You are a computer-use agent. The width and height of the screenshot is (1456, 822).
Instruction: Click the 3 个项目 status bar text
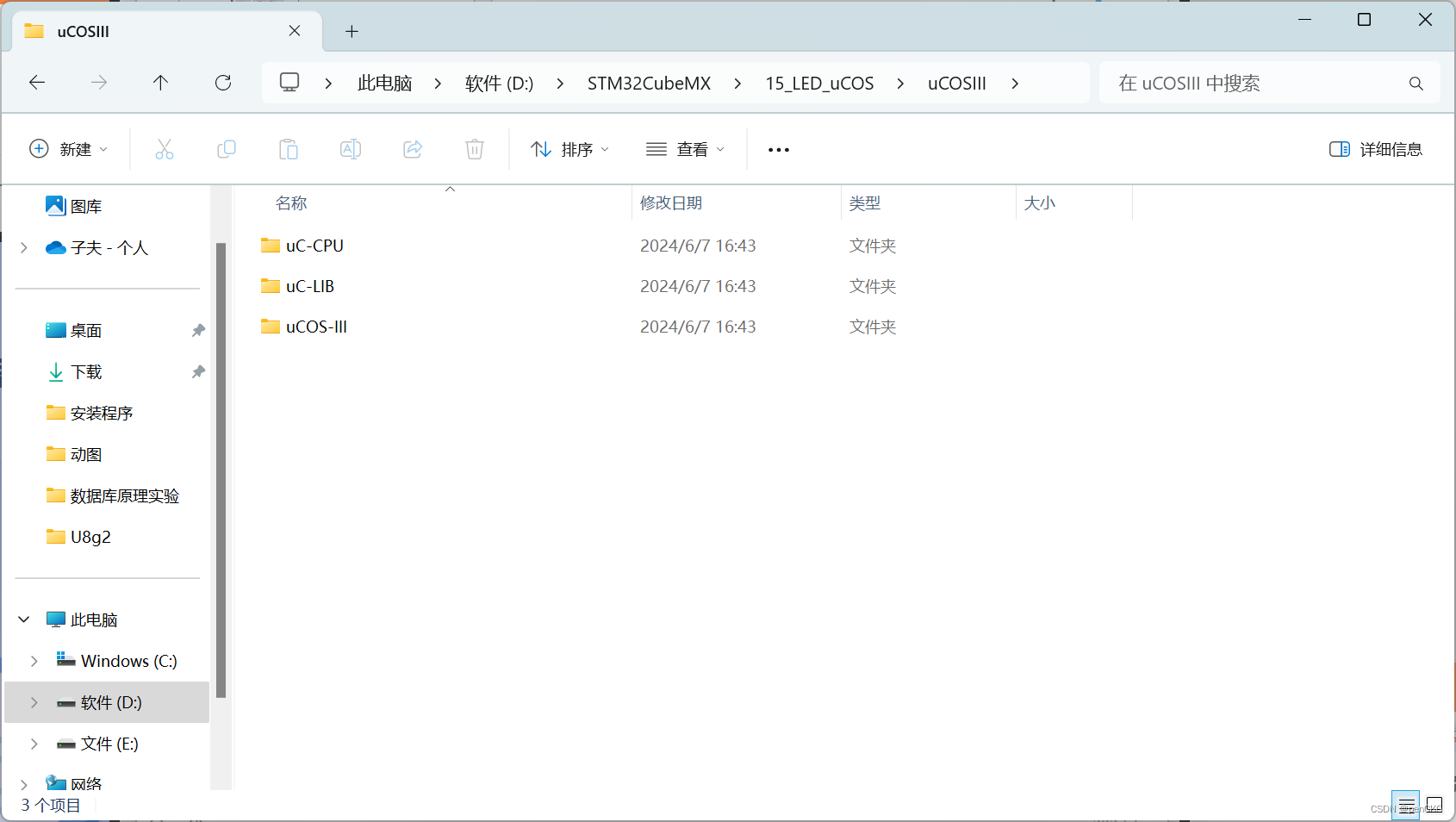[x=51, y=806]
